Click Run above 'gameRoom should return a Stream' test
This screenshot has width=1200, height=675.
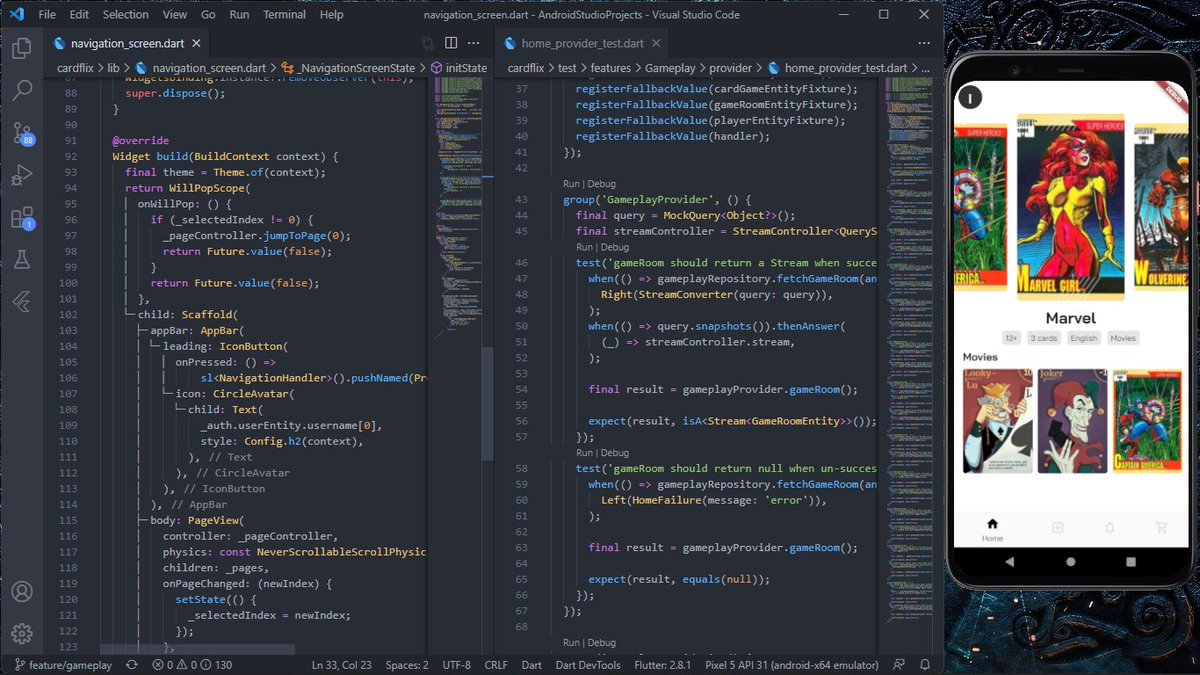584,247
